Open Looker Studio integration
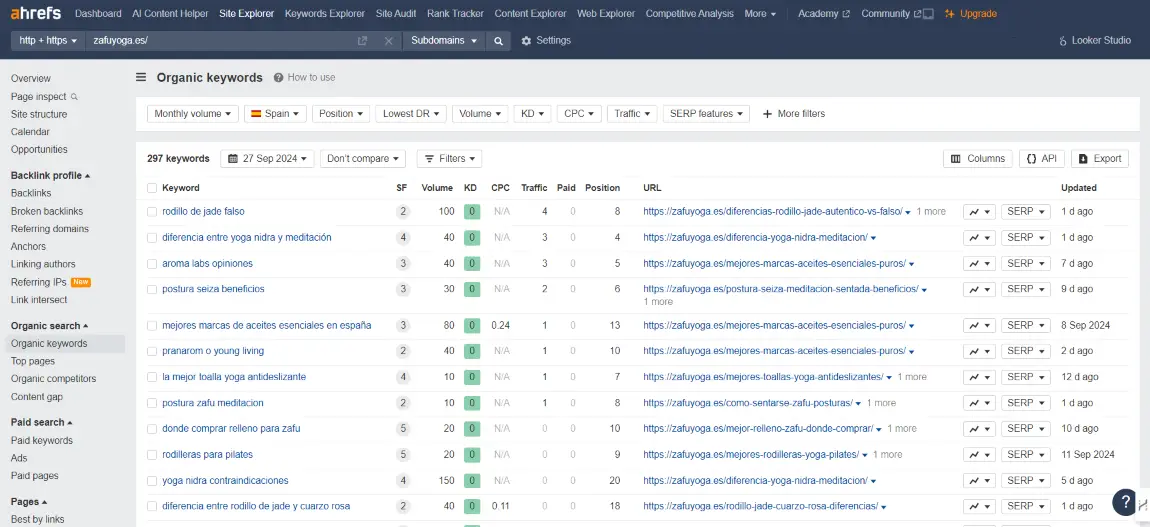1150x527 pixels. click(1095, 40)
